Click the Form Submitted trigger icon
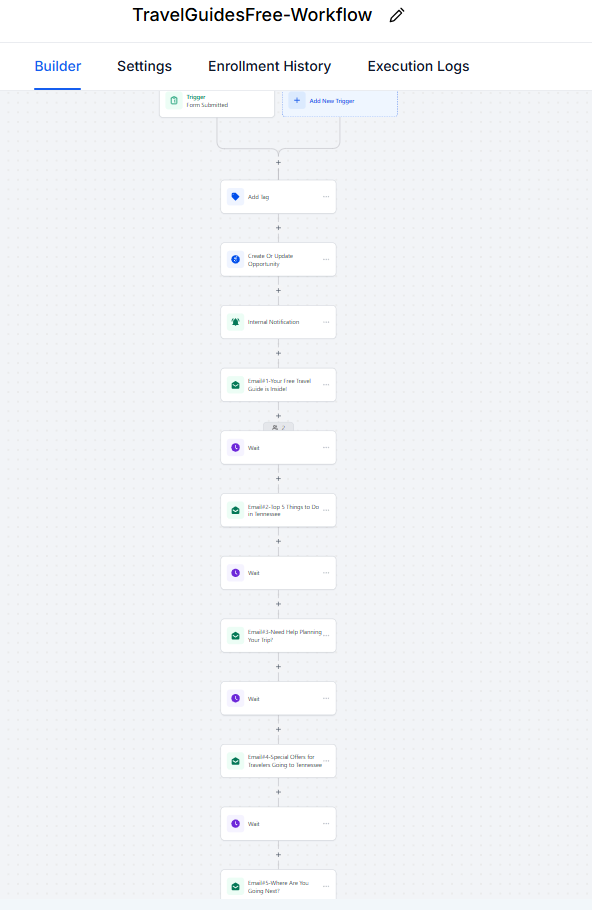Image resolution: width=592 pixels, height=910 pixels. 174,100
